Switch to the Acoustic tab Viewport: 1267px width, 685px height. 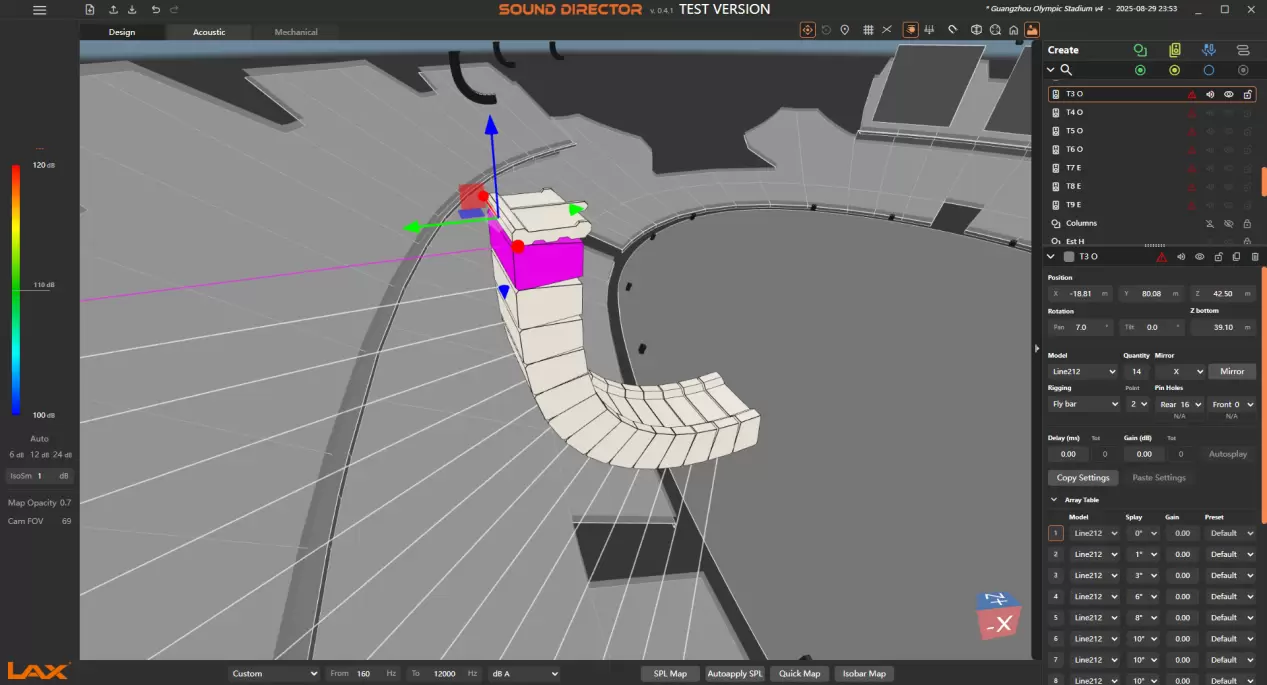[x=209, y=32]
